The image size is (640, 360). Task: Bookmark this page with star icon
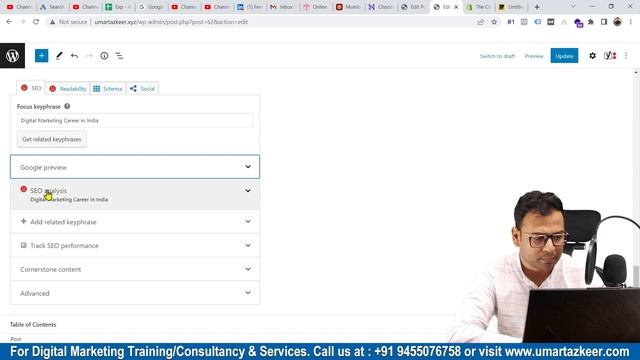pos(494,22)
